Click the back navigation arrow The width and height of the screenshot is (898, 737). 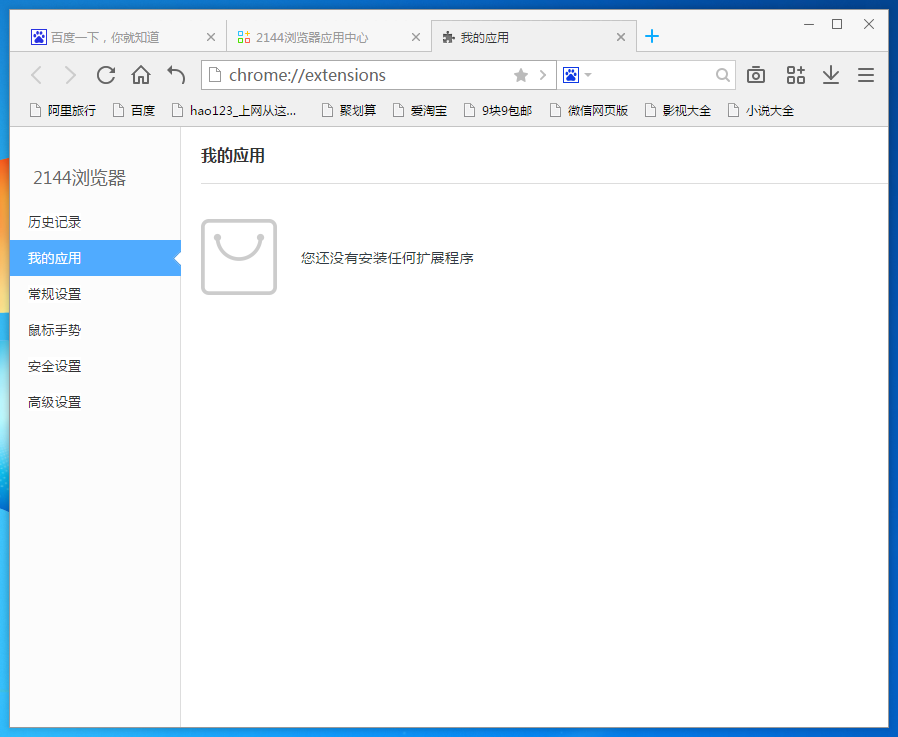point(36,74)
